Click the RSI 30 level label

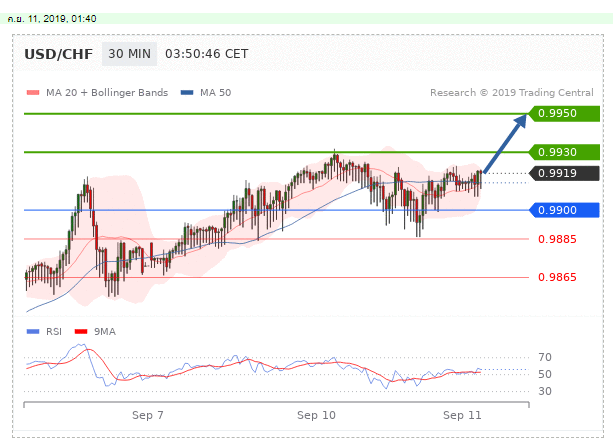(545, 391)
